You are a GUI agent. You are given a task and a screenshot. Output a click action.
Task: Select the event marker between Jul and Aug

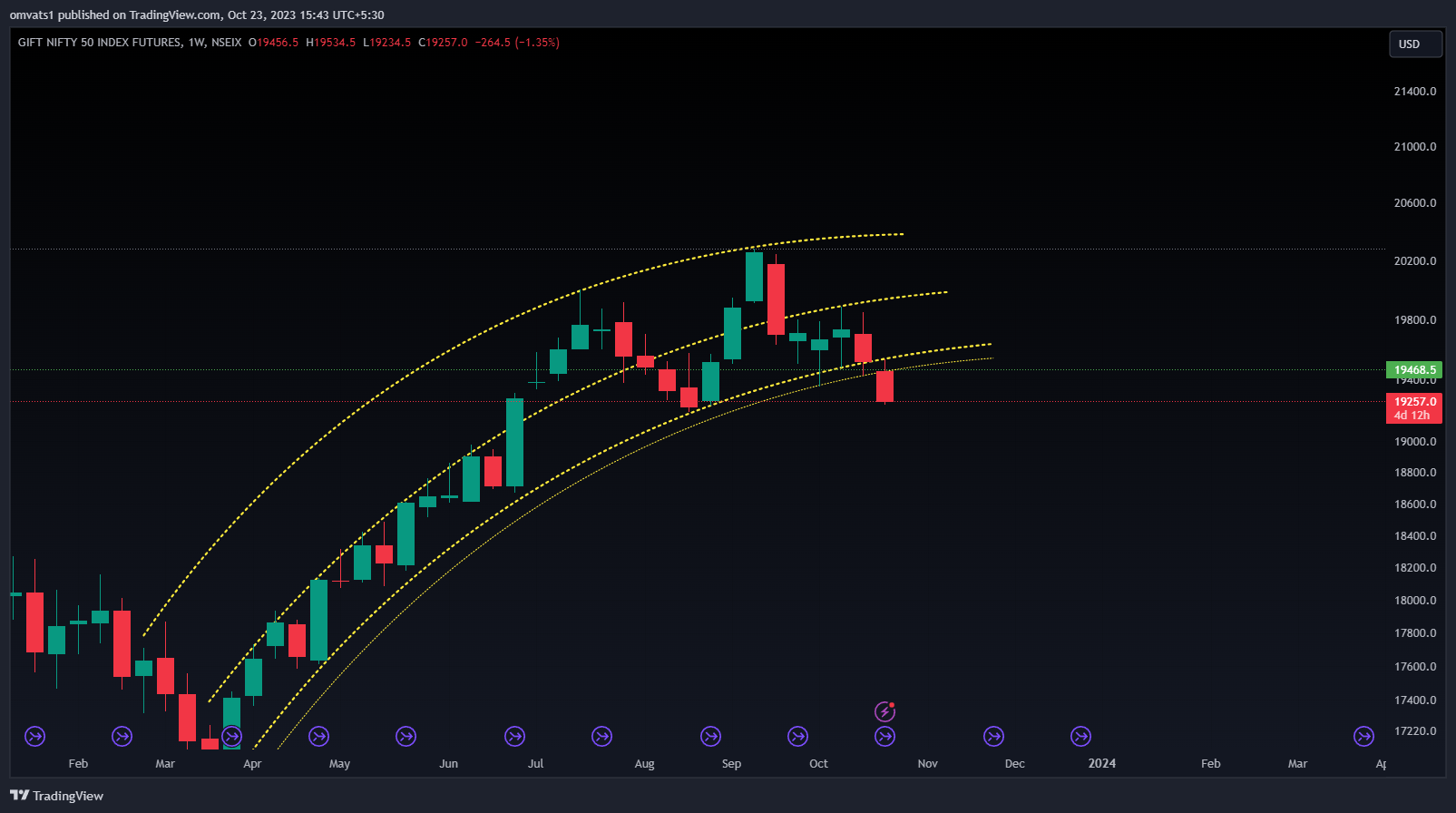click(x=601, y=736)
